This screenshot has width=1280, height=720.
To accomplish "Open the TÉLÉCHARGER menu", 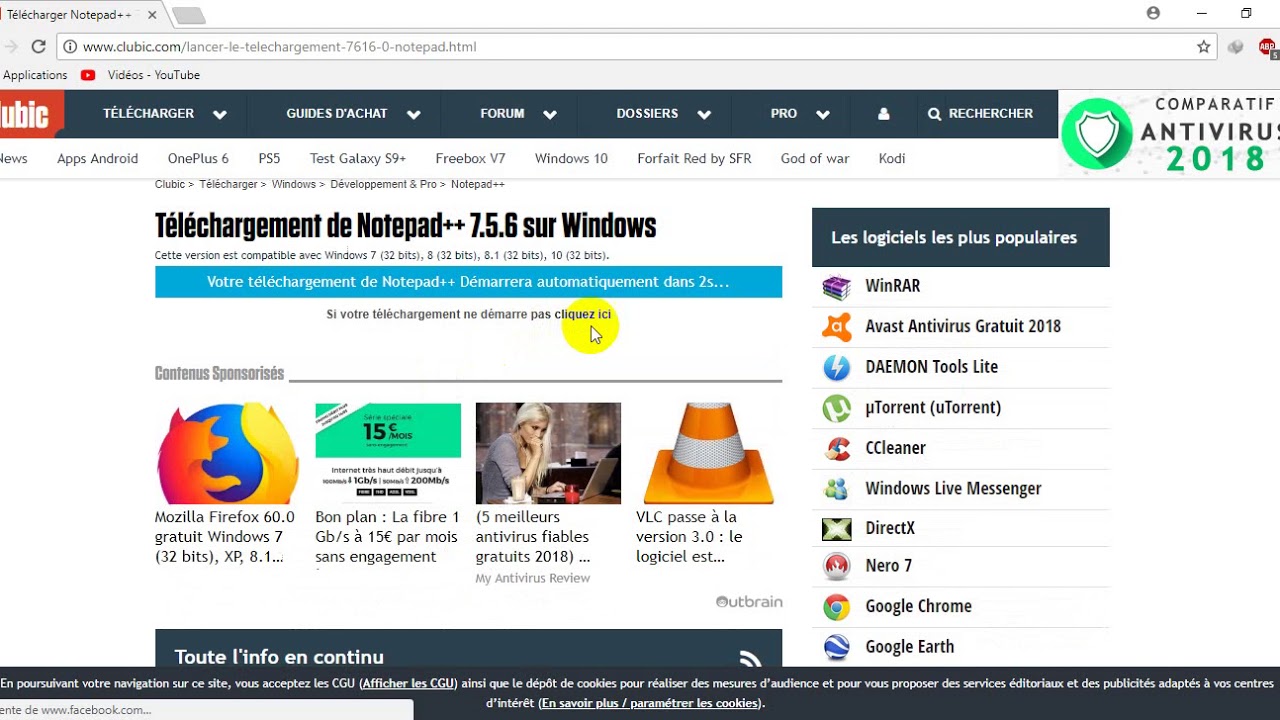I will click(148, 114).
